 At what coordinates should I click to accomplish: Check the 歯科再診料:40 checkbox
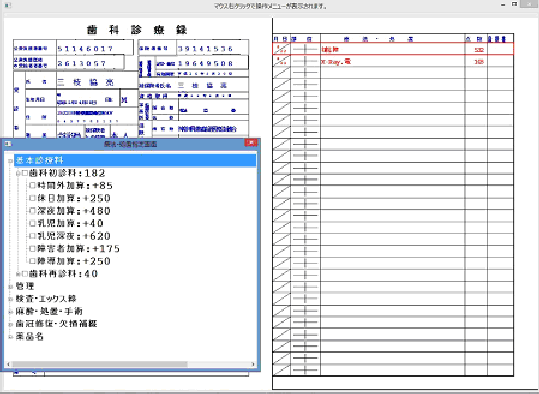(x=24, y=274)
